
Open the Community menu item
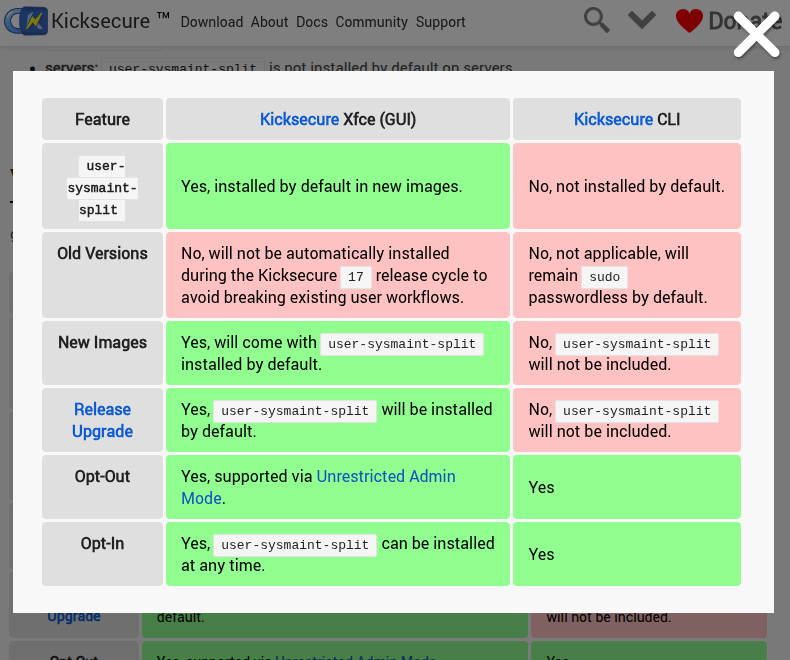point(371,22)
